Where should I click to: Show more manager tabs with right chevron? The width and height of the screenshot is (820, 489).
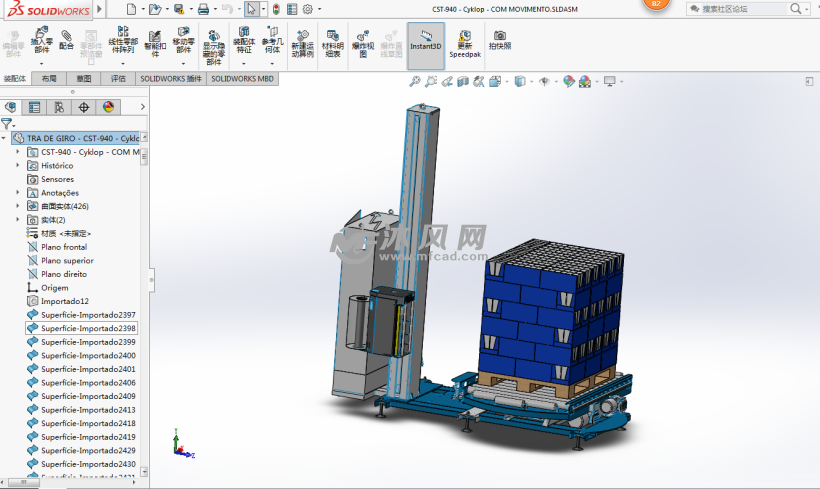143,107
